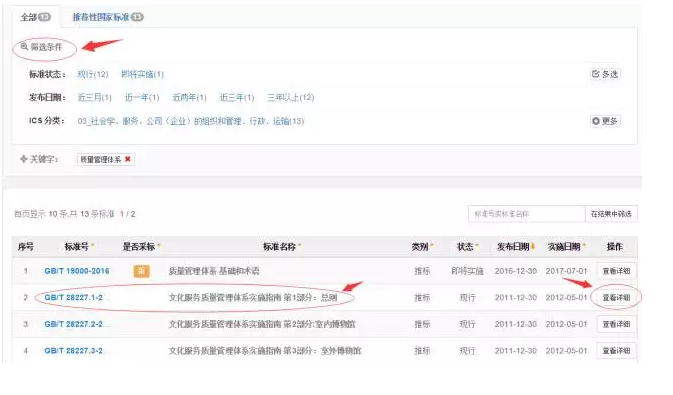Filter by 即将实施(1) status

pos(142,74)
